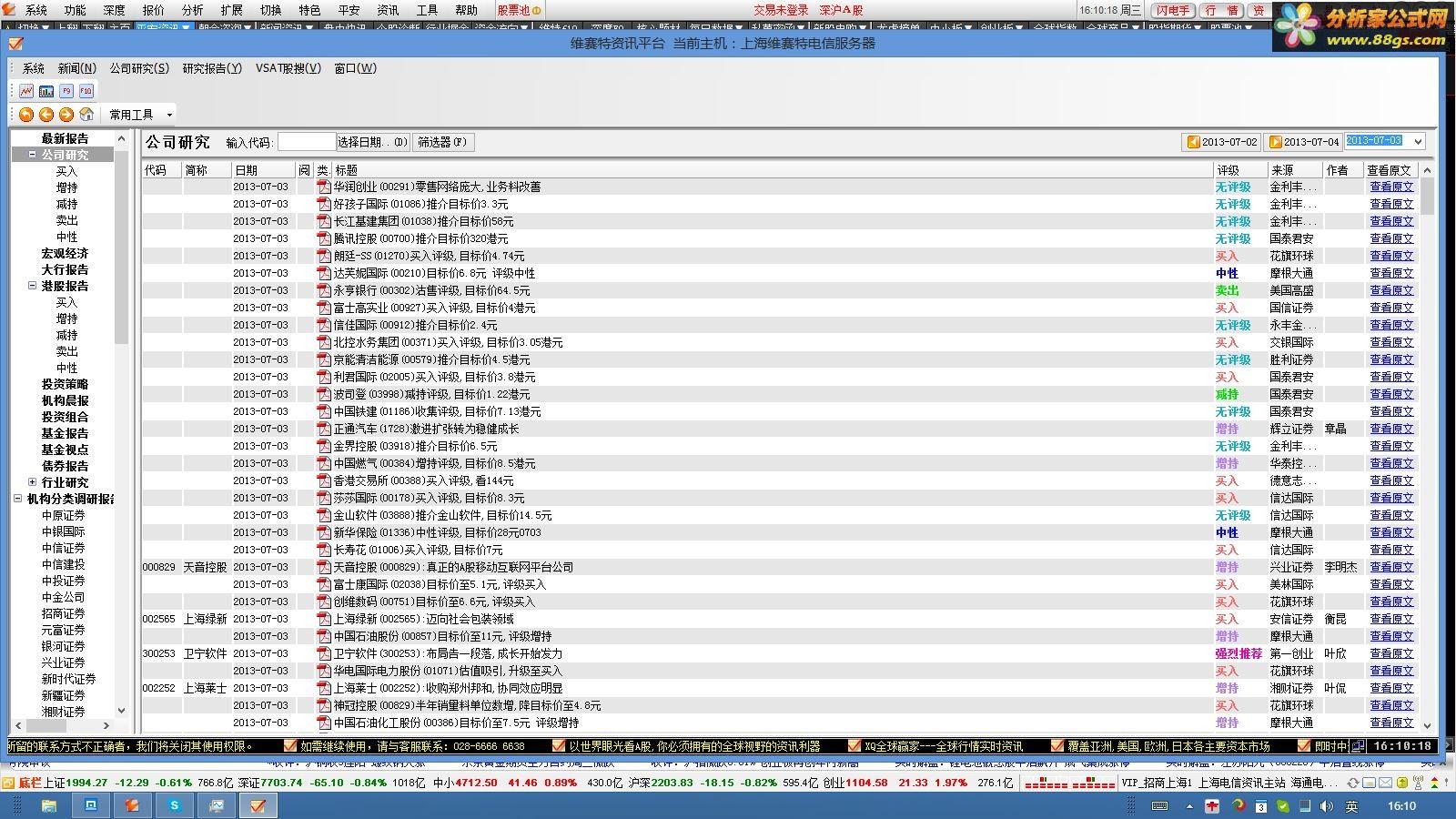The image size is (1456, 819).
Task: Open PDF icon for 上海莱士 (002252) report
Action: 323,688
